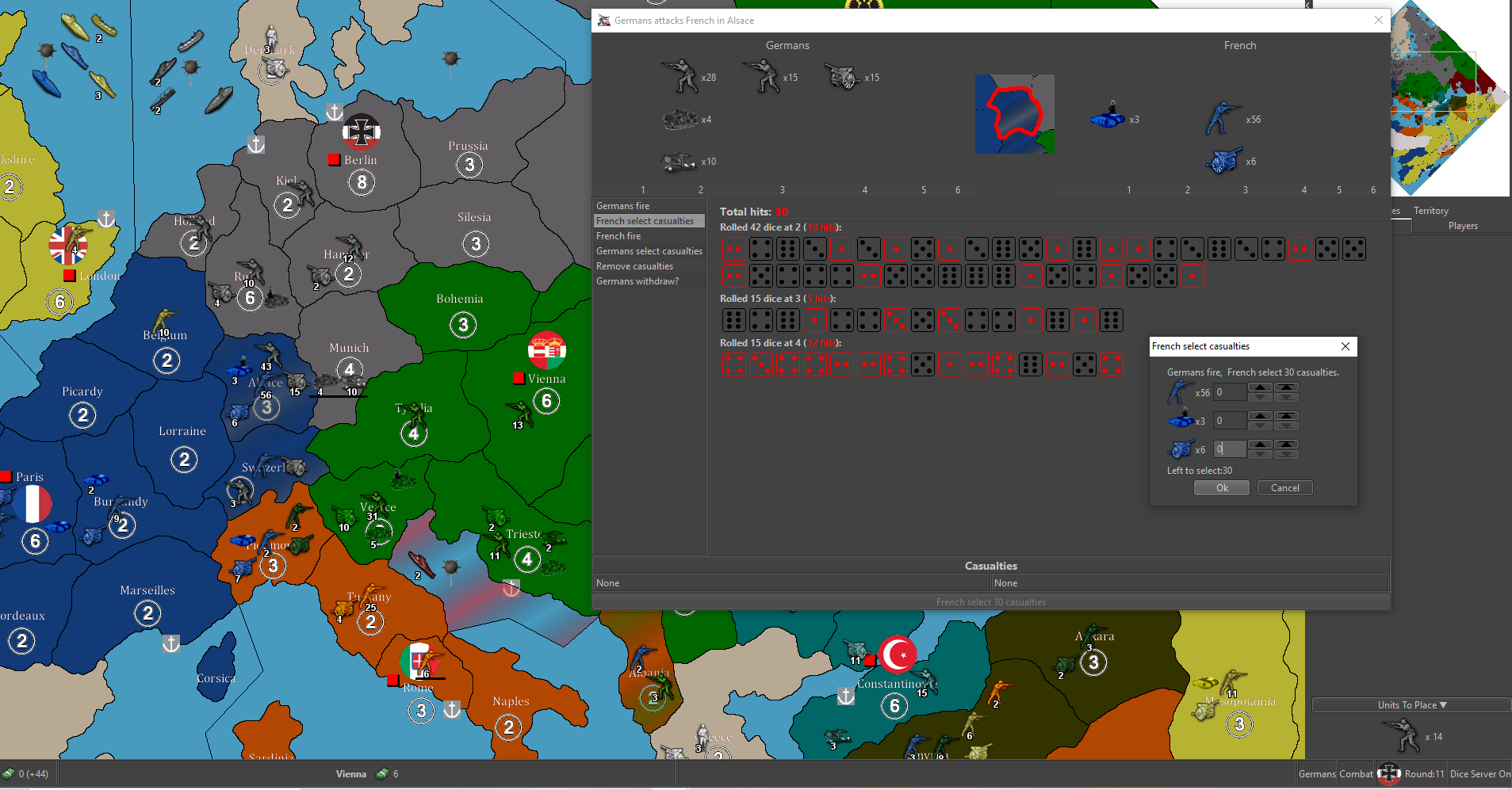Select the Austrian flag marker on Vienna

pos(547,350)
